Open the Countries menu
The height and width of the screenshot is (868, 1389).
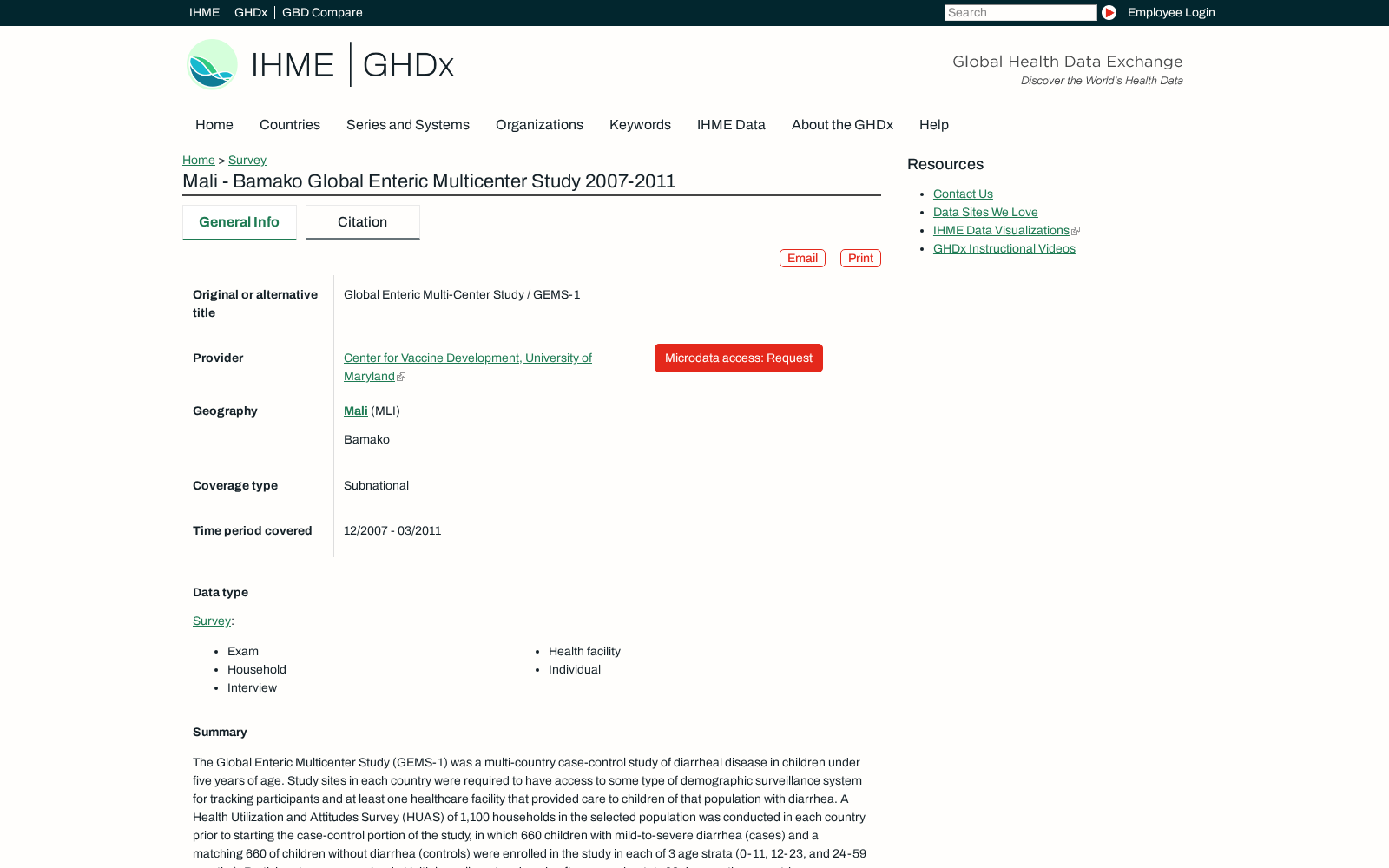click(x=290, y=125)
